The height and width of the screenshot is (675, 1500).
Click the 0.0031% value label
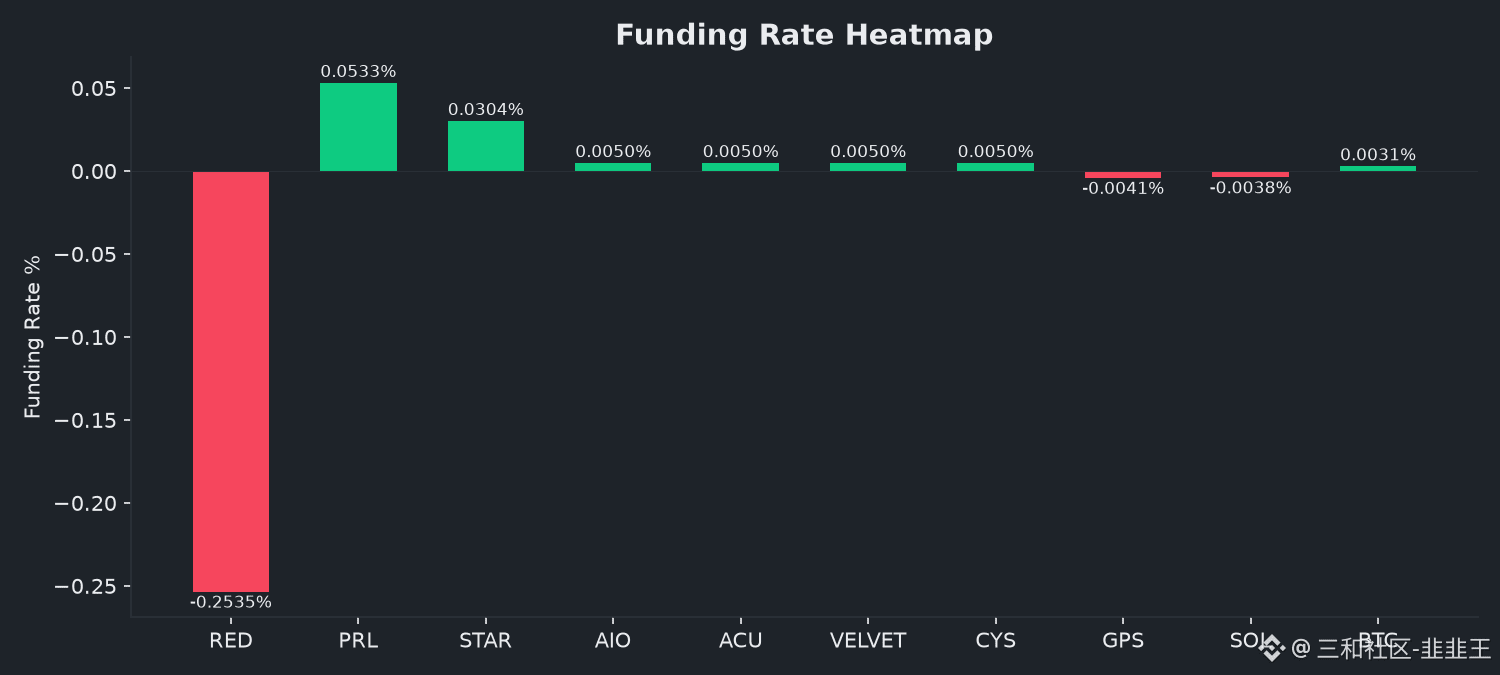1378,155
